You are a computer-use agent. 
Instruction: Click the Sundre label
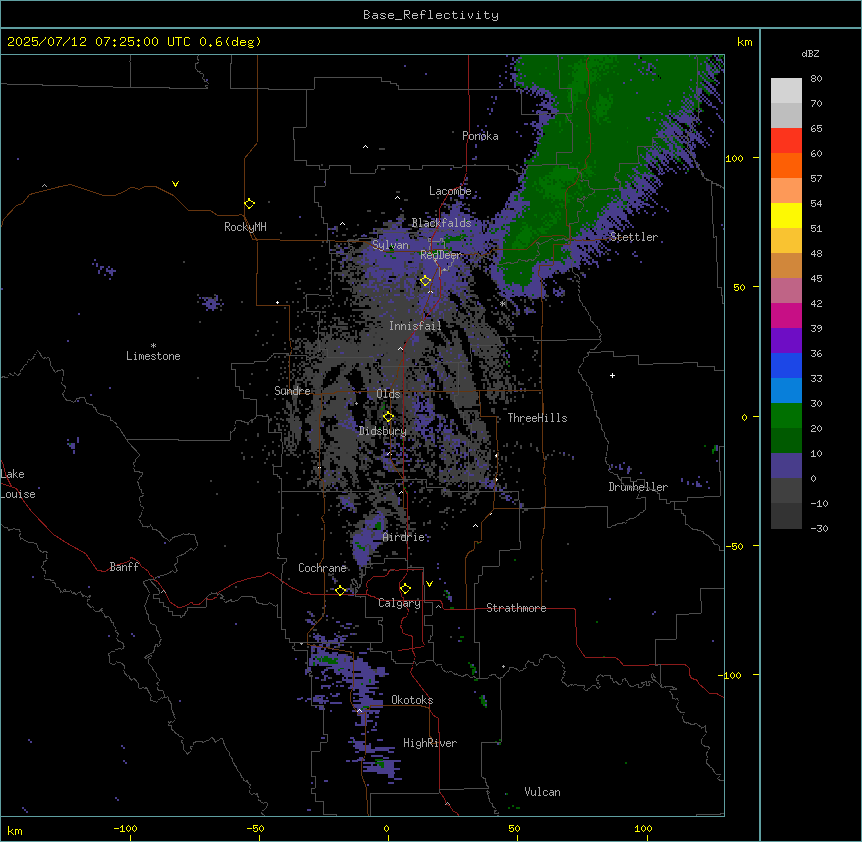[x=292, y=391]
